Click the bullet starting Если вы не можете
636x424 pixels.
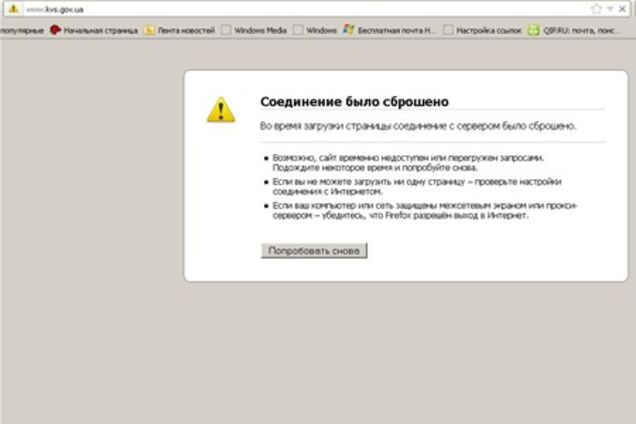click(417, 186)
